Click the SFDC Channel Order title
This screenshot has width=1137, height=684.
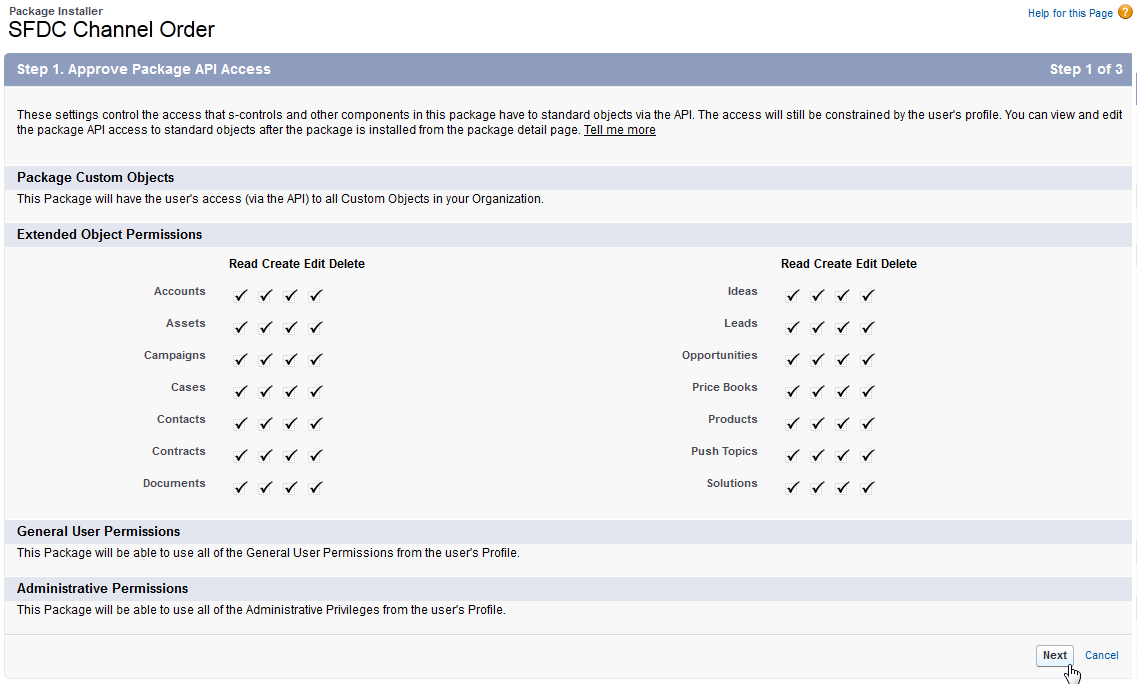pos(111,30)
